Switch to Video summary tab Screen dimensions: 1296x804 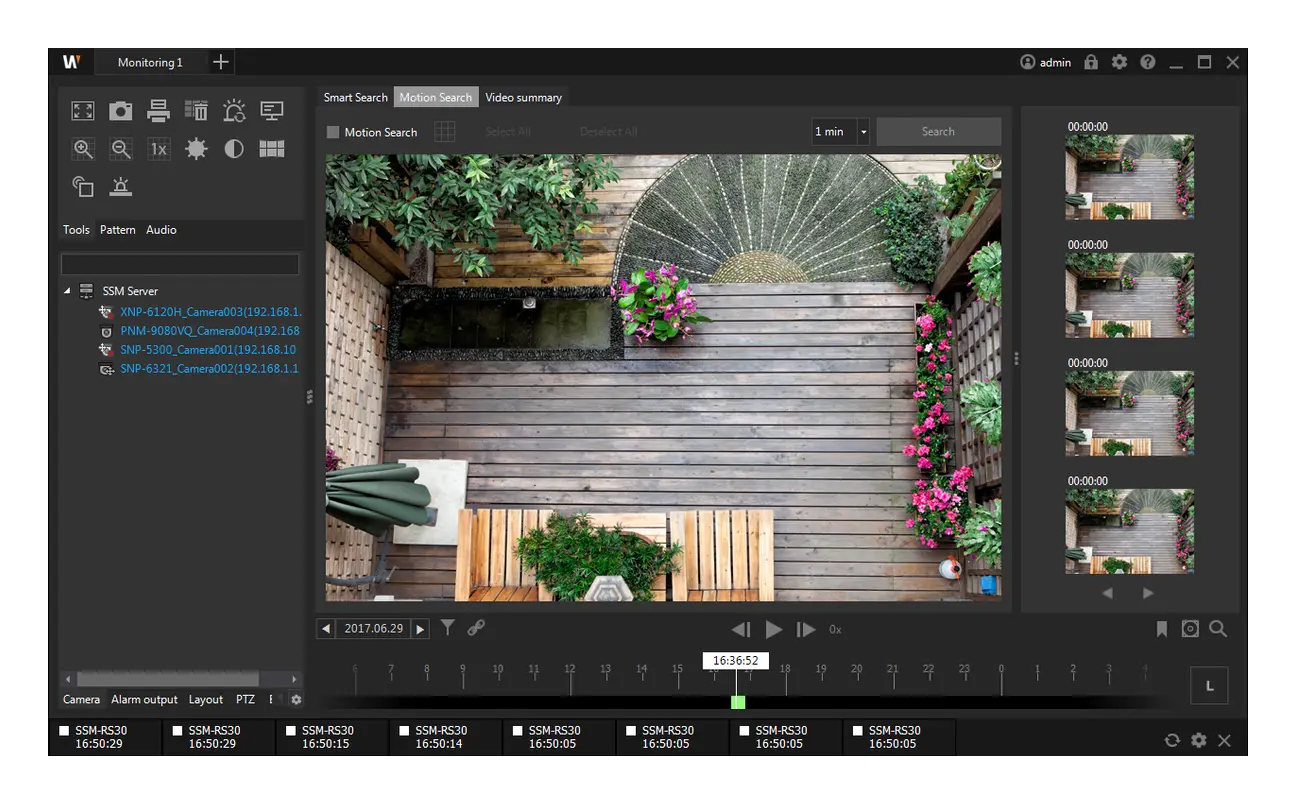524,97
